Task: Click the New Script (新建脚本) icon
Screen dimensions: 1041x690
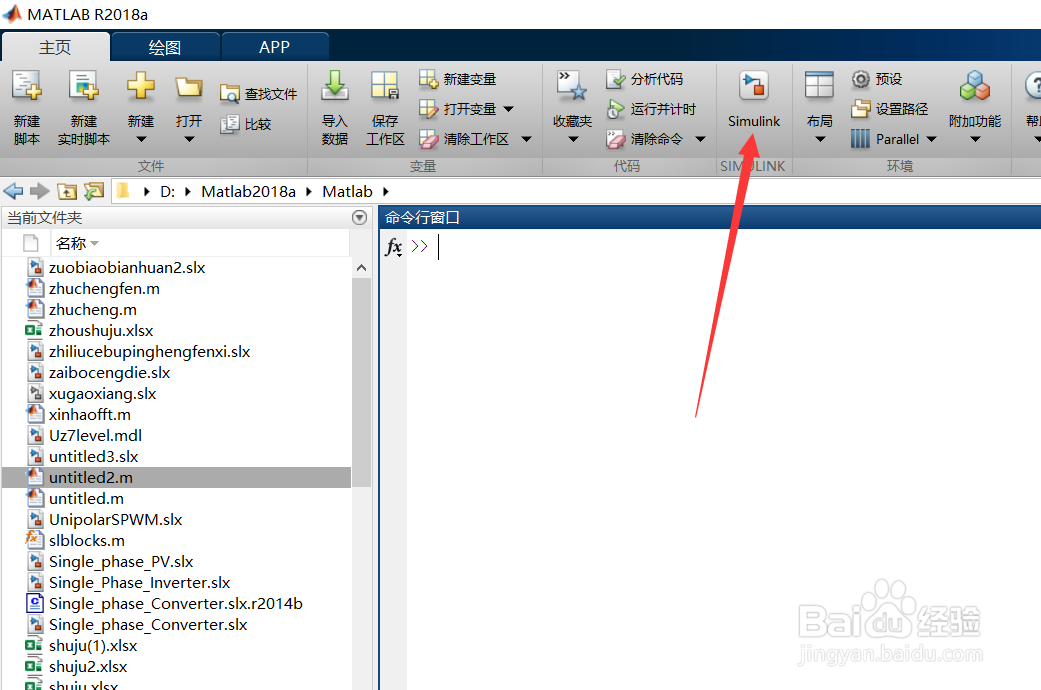Action: [27, 86]
